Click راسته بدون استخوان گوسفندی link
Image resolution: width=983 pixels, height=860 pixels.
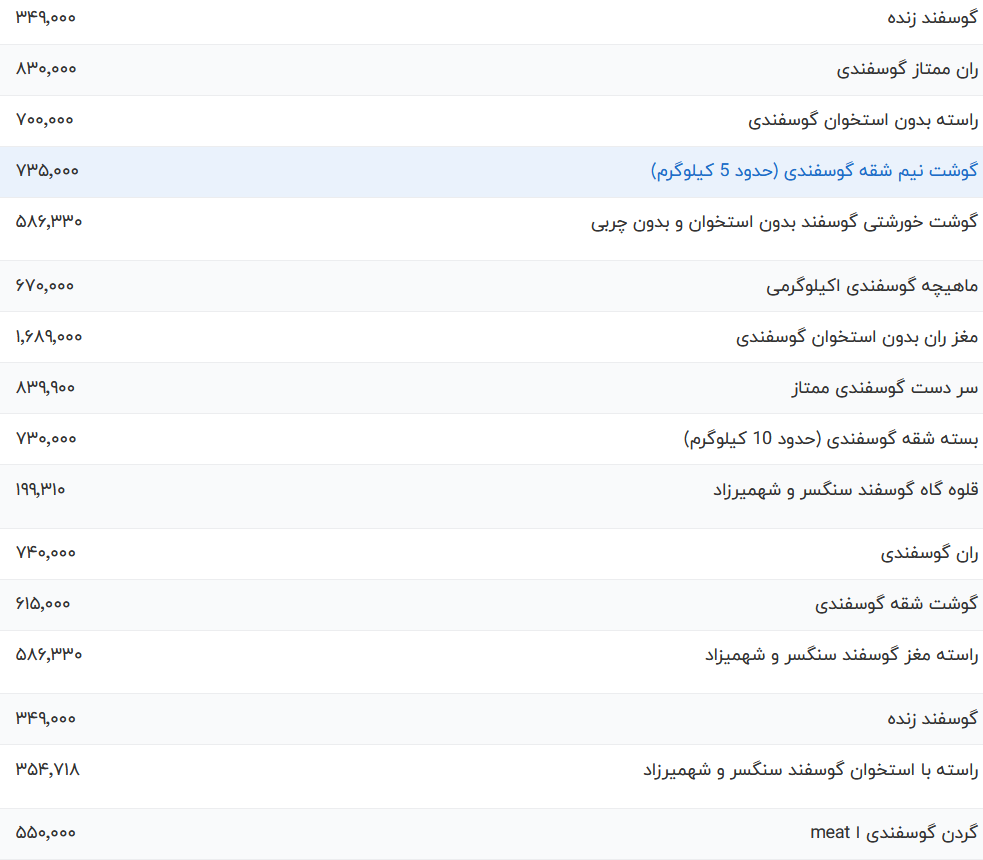point(863,121)
